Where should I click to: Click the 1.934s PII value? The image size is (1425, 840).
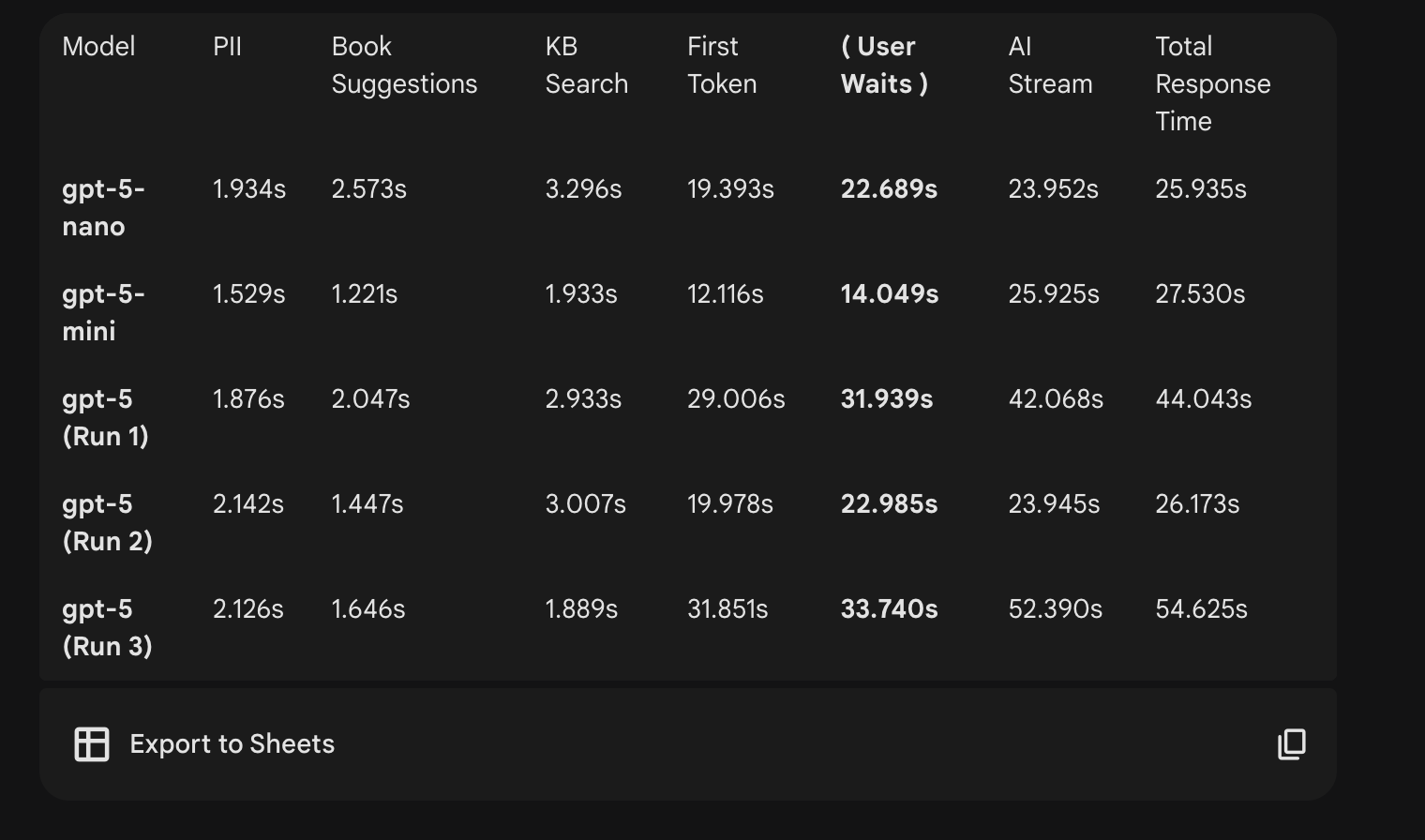click(x=248, y=189)
